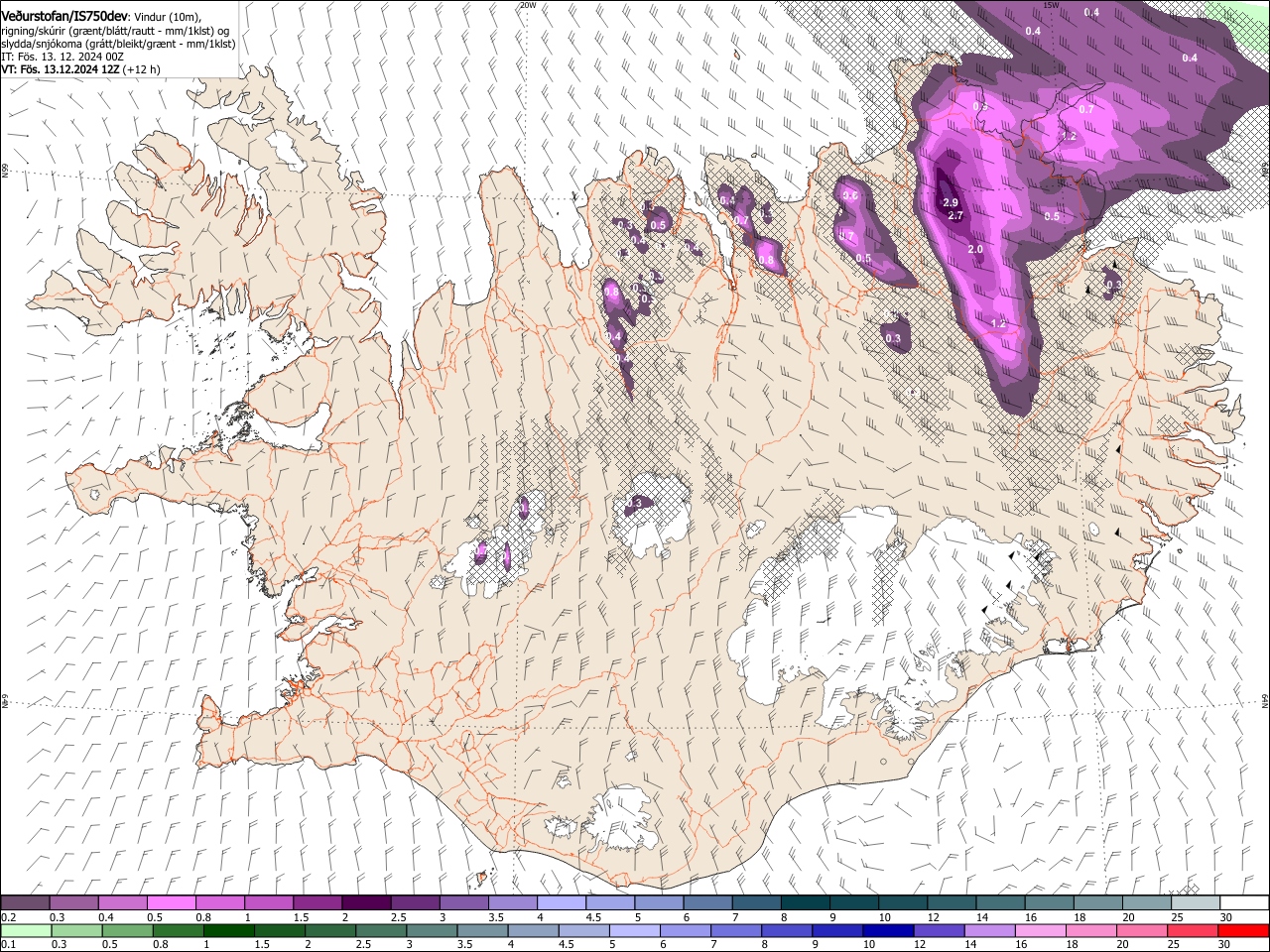
Task: Click the 2.0 snowfall value on map
Action: click(x=975, y=249)
